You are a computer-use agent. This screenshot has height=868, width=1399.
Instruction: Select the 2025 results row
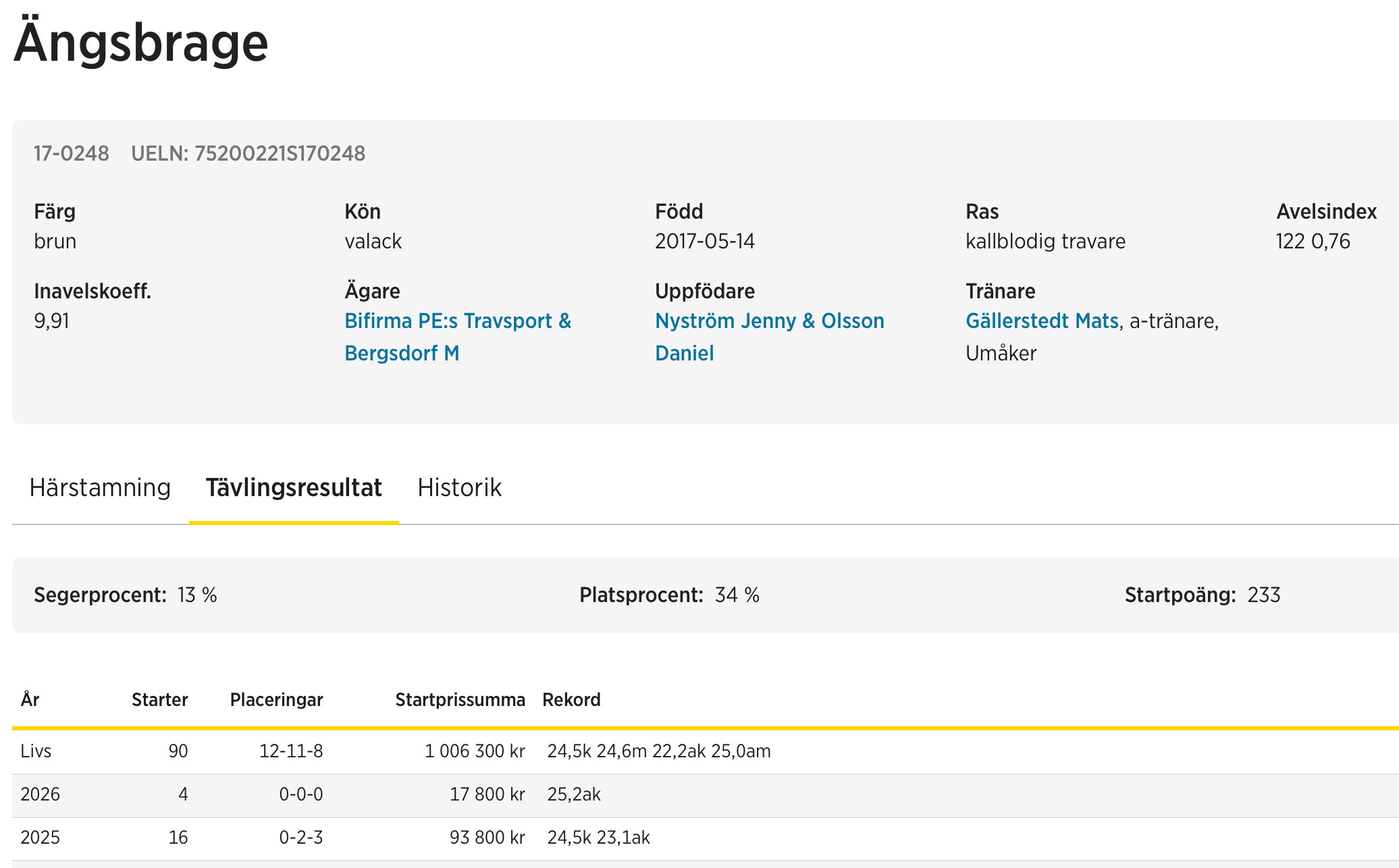(40, 838)
